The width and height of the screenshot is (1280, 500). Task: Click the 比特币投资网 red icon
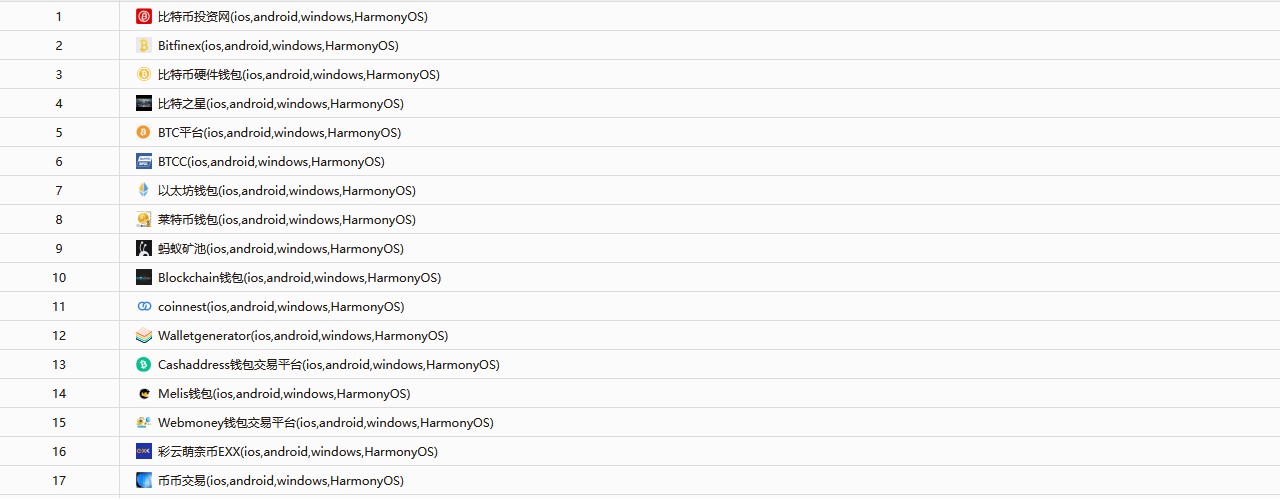(x=143, y=17)
